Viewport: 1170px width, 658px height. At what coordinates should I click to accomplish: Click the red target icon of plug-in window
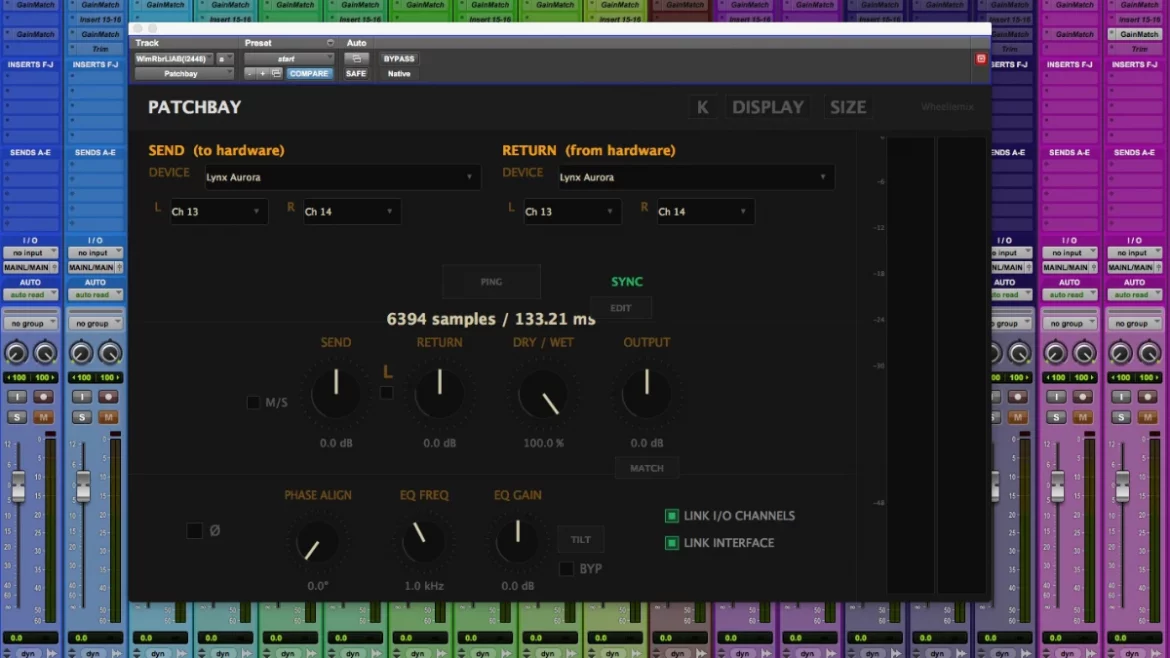click(x=980, y=58)
